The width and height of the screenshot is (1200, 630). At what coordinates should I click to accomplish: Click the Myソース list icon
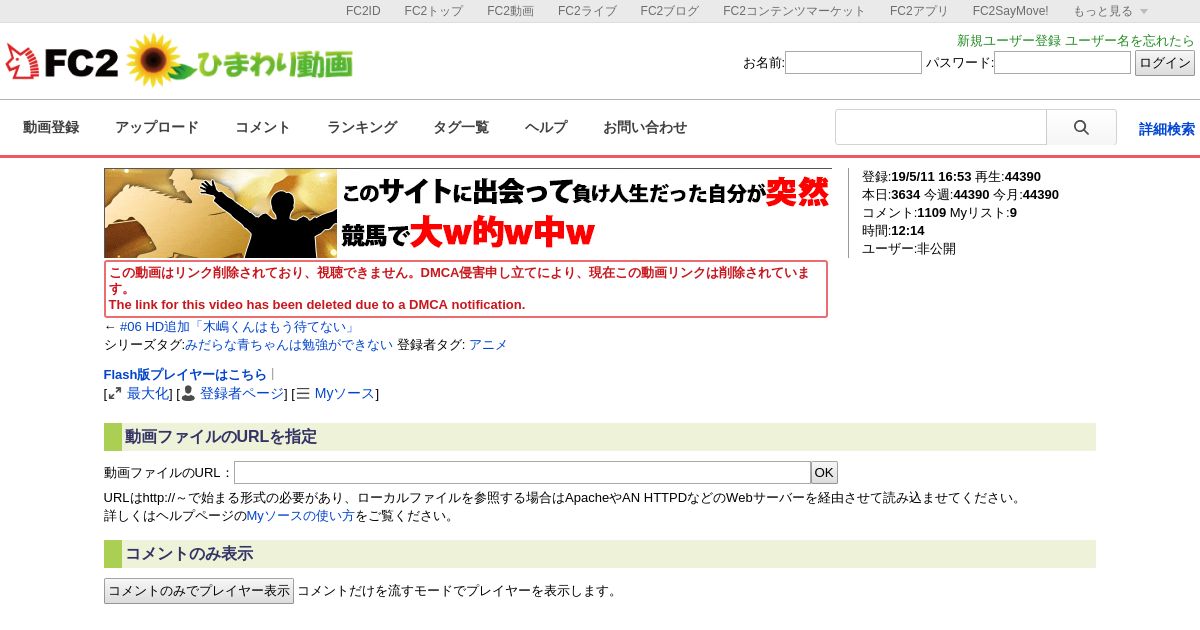(303, 394)
